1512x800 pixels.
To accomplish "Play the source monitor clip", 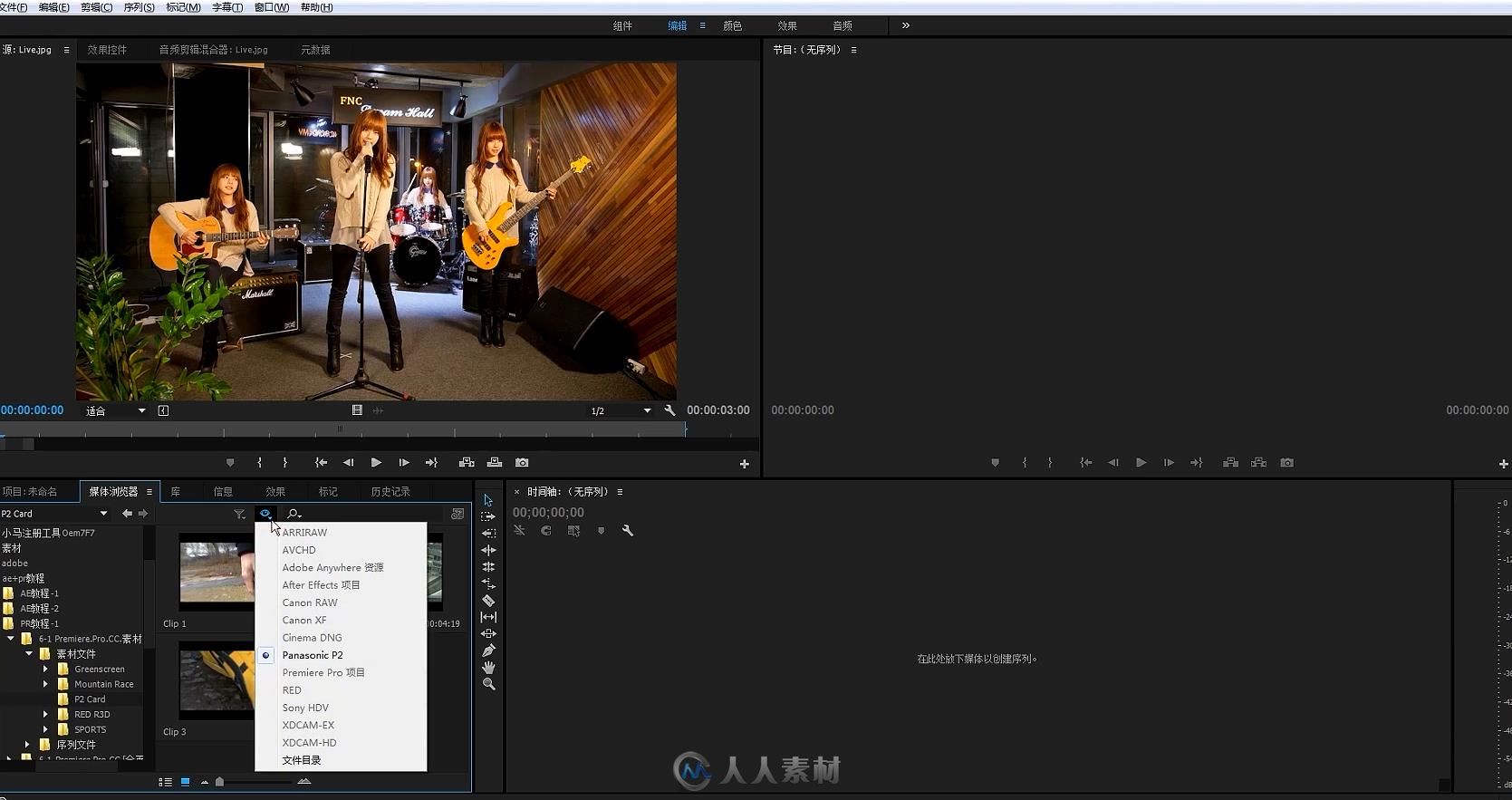I will [x=376, y=462].
